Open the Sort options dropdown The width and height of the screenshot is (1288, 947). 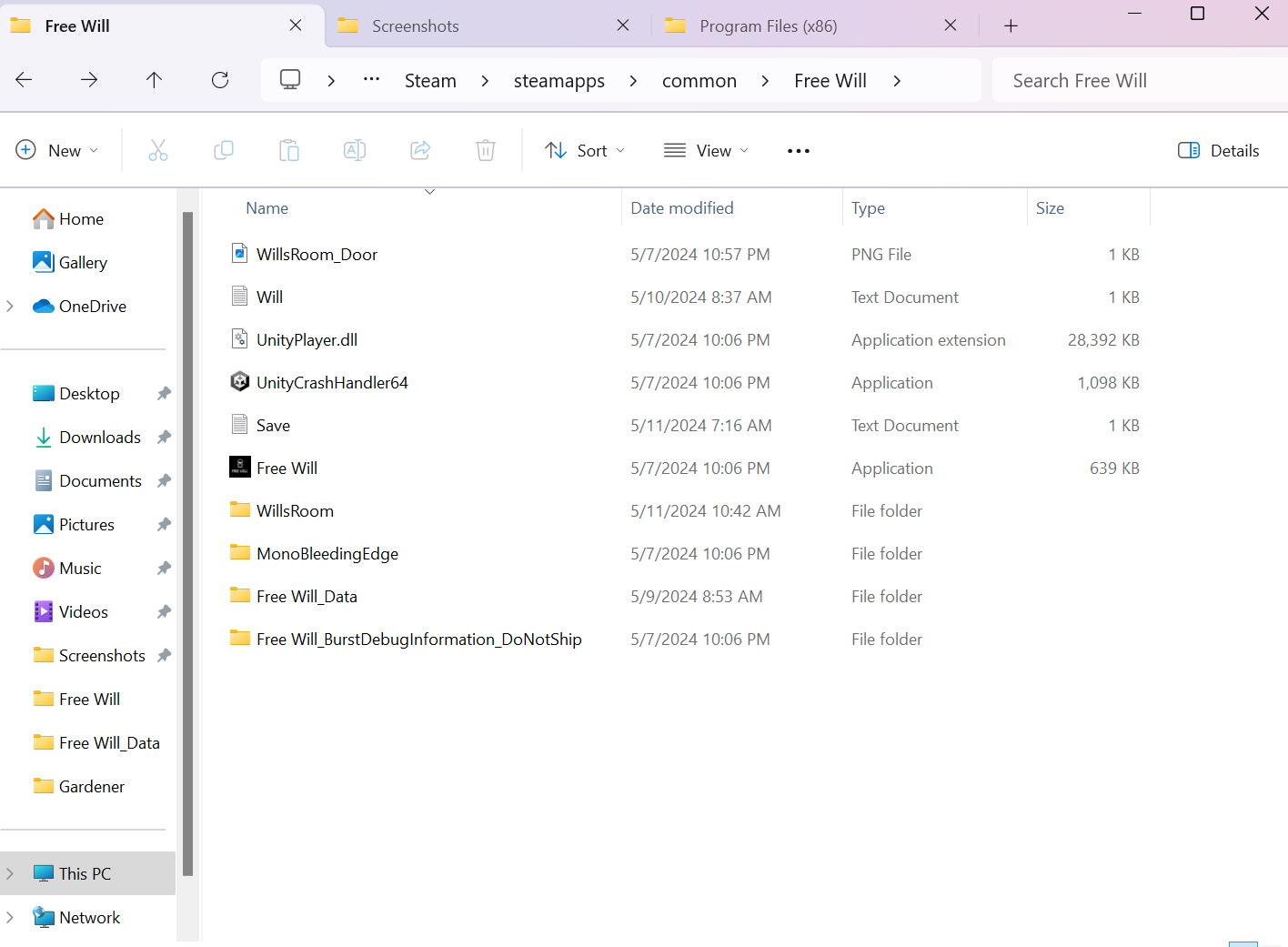click(584, 151)
